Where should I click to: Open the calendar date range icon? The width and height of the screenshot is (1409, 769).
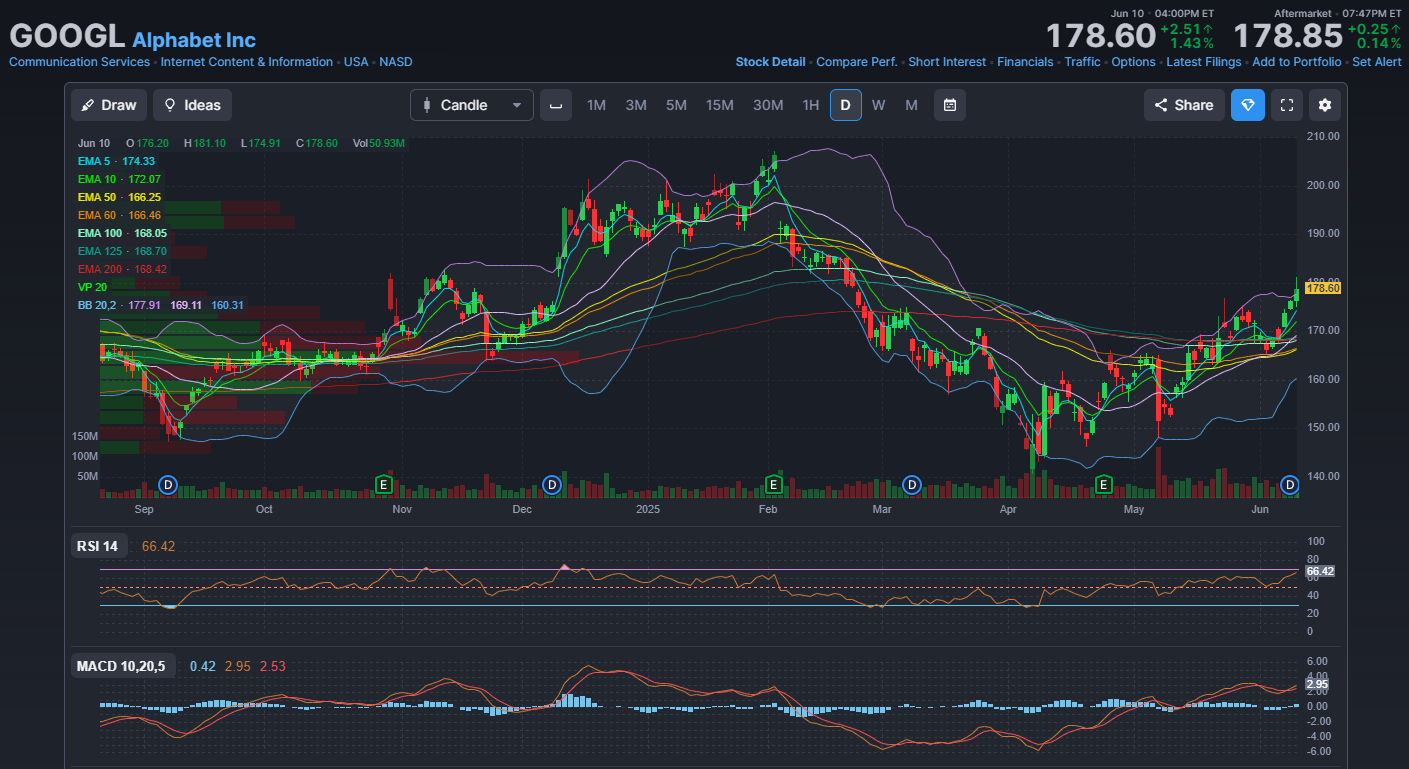coord(950,105)
